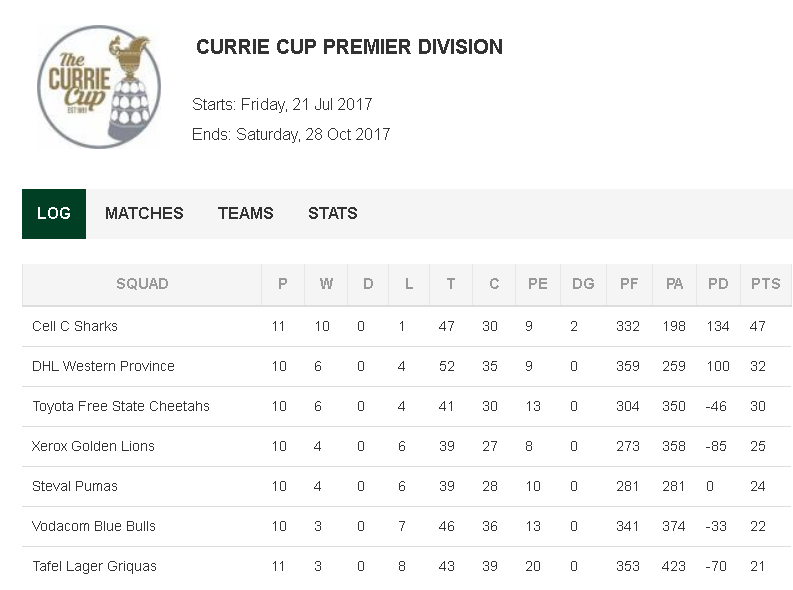Open Cell C Sharks team link
Screen dimensions: 793x590
(x=75, y=326)
